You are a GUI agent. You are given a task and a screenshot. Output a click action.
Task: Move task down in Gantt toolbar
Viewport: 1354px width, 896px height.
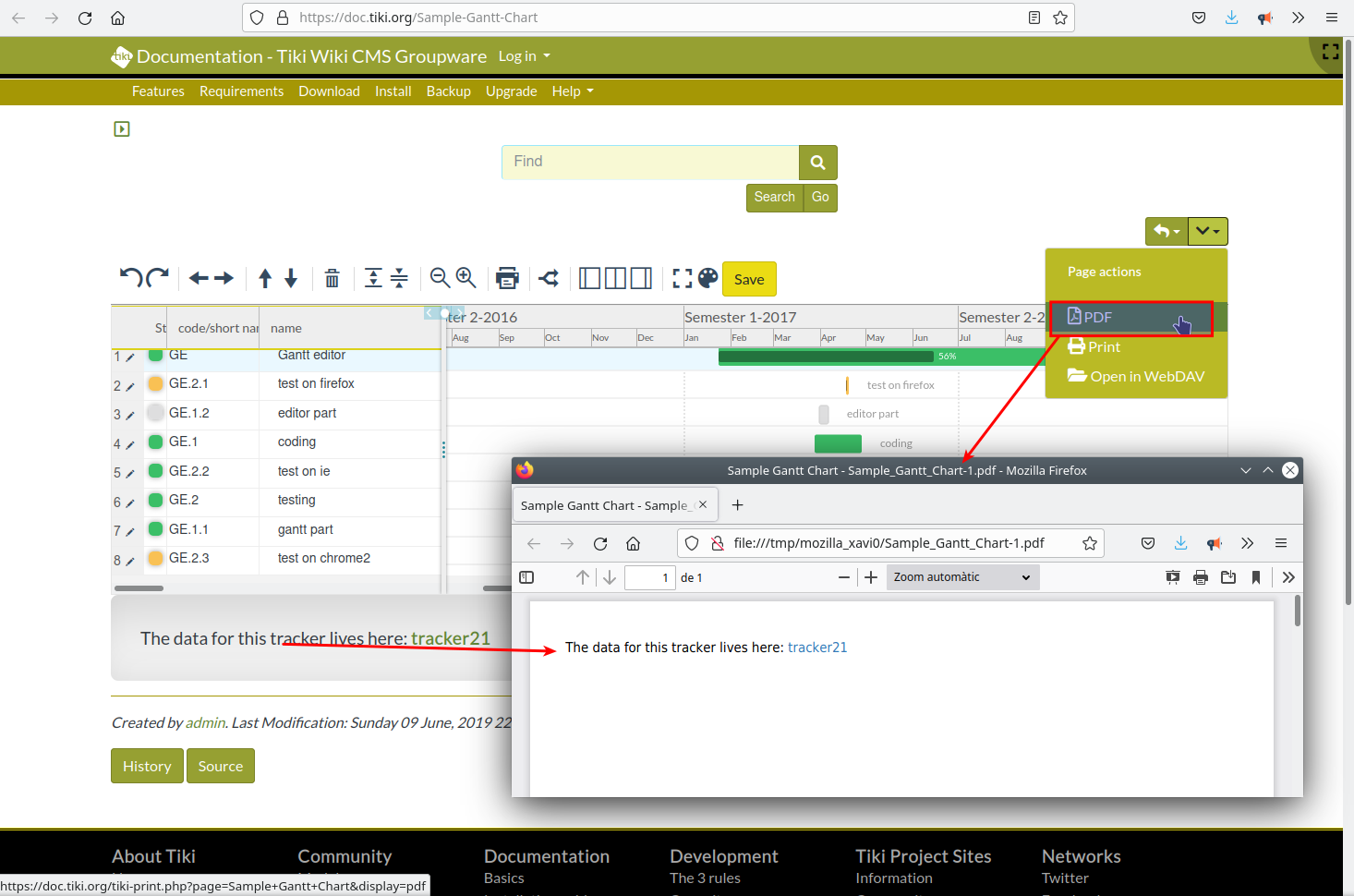(x=291, y=278)
